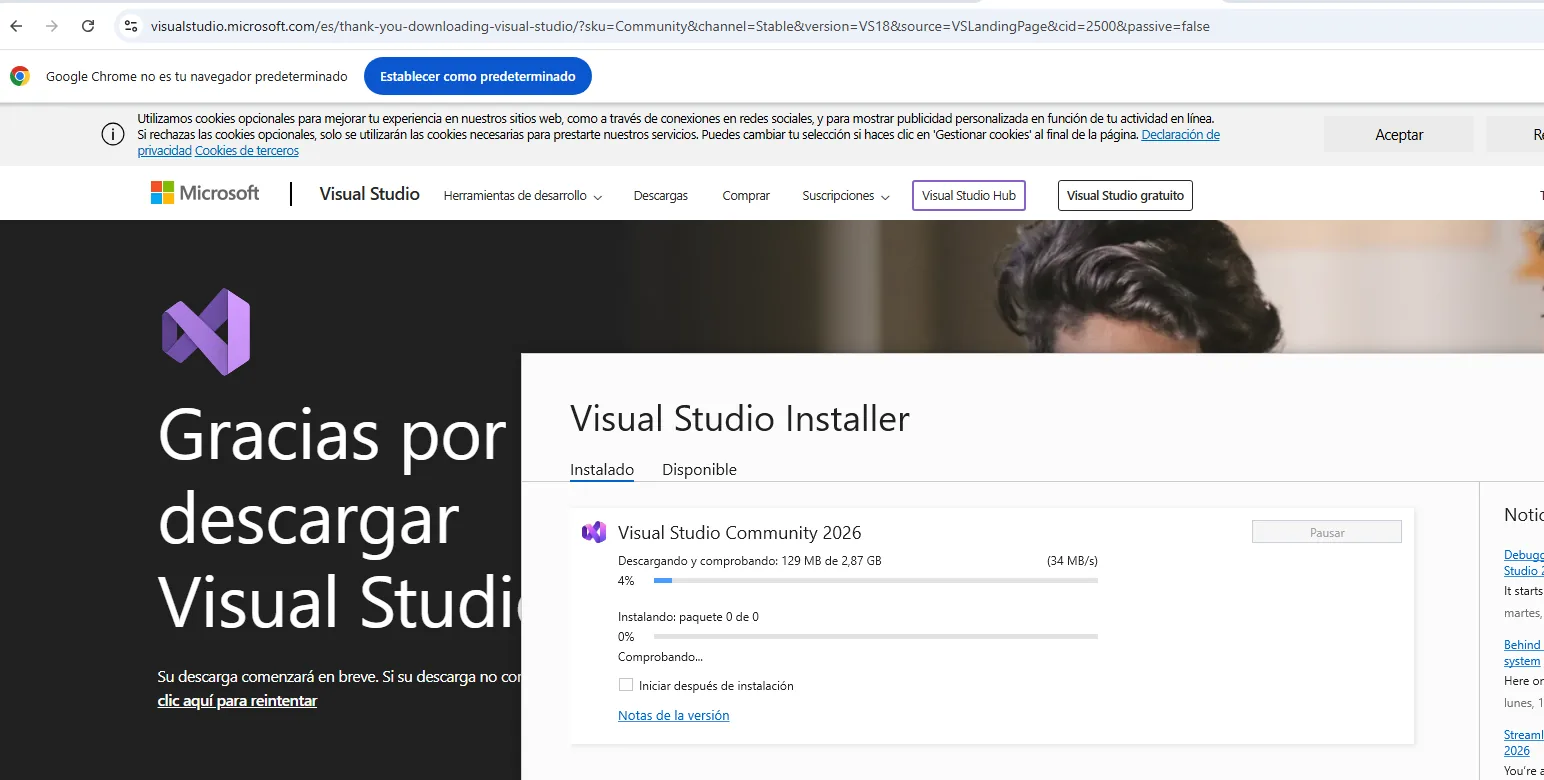Click the Microsoft logo
Screen dimensions: 1544x780
click(205, 193)
